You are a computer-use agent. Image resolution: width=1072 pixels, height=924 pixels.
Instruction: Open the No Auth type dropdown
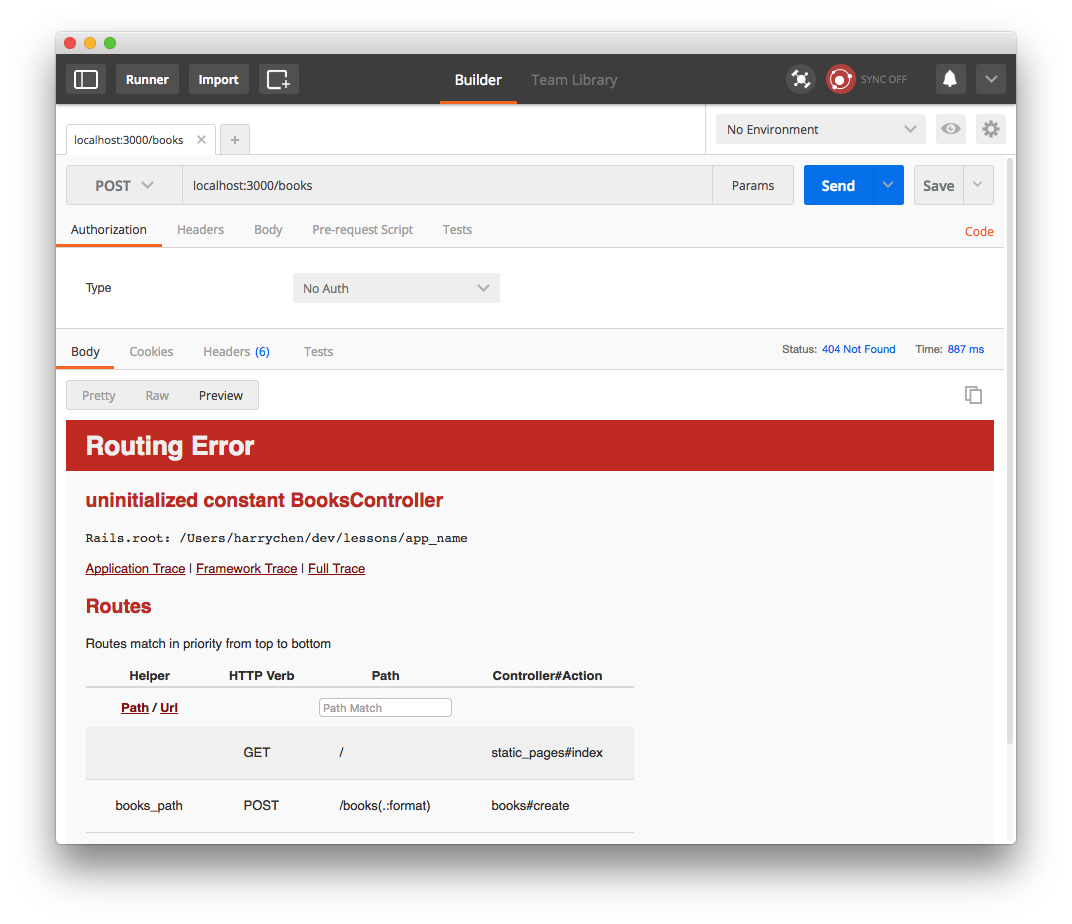click(396, 288)
